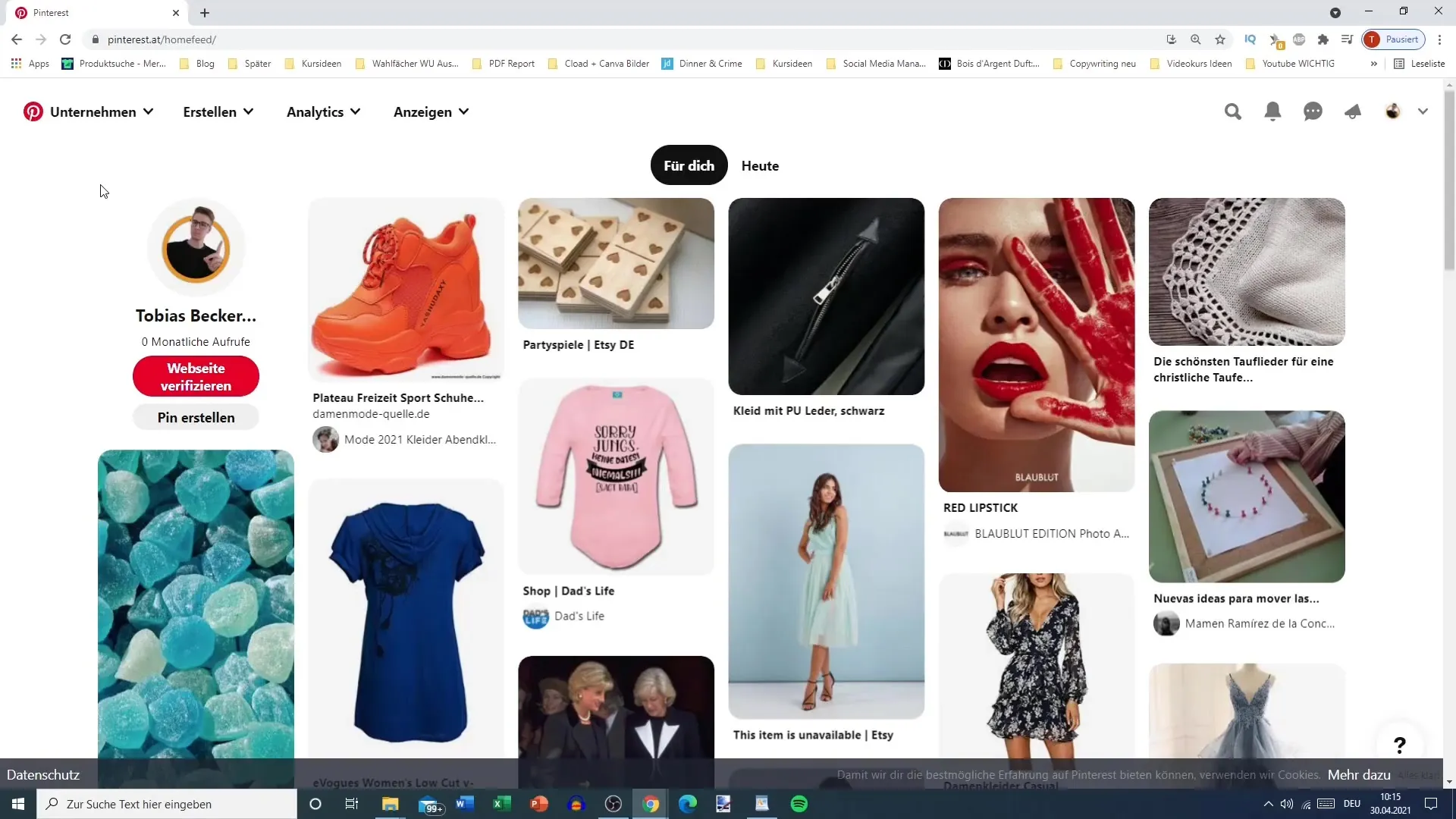Open the Dinner & Crime bookmark
The height and width of the screenshot is (819, 1456).
click(701, 64)
